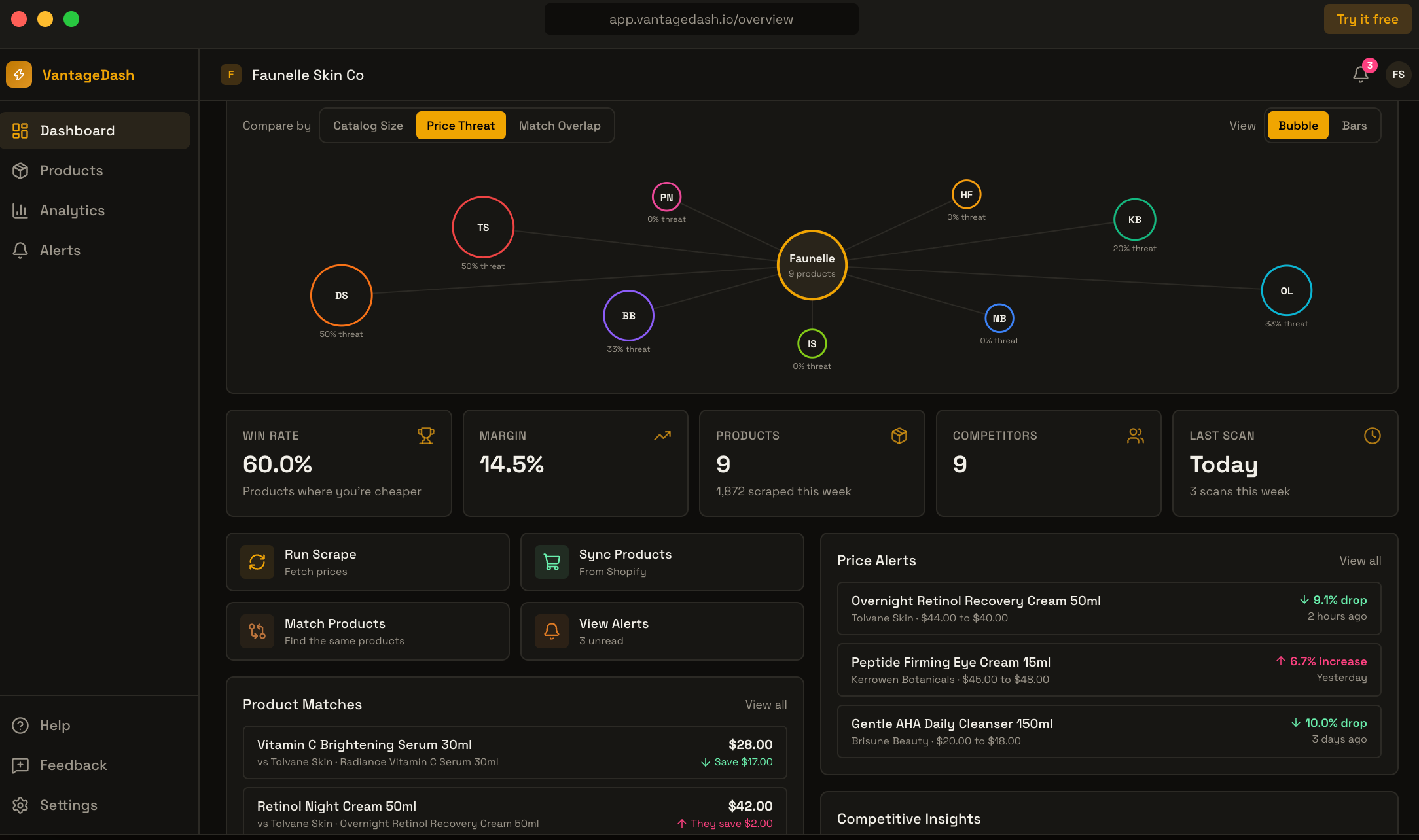The height and width of the screenshot is (840, 1419).
Task: Go to Products in the sidebar
Action: pos(96,171)
